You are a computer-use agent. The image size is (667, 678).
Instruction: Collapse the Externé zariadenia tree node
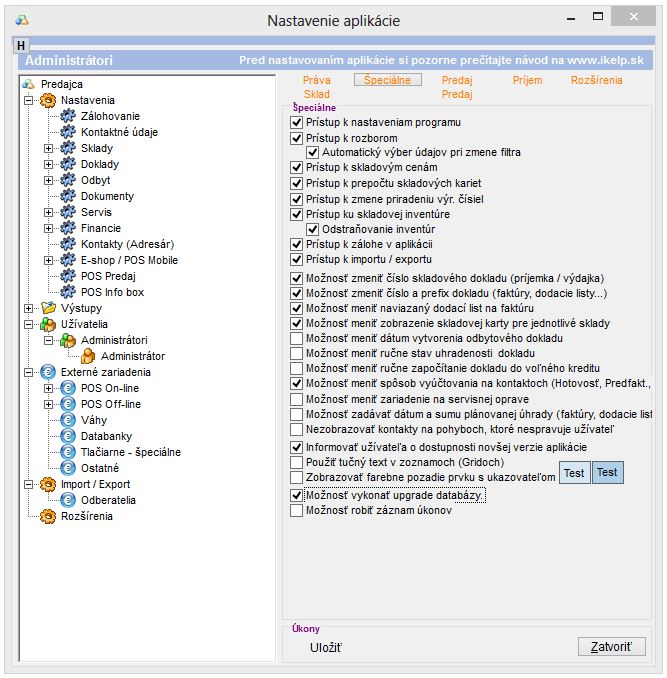click(27, 373)
